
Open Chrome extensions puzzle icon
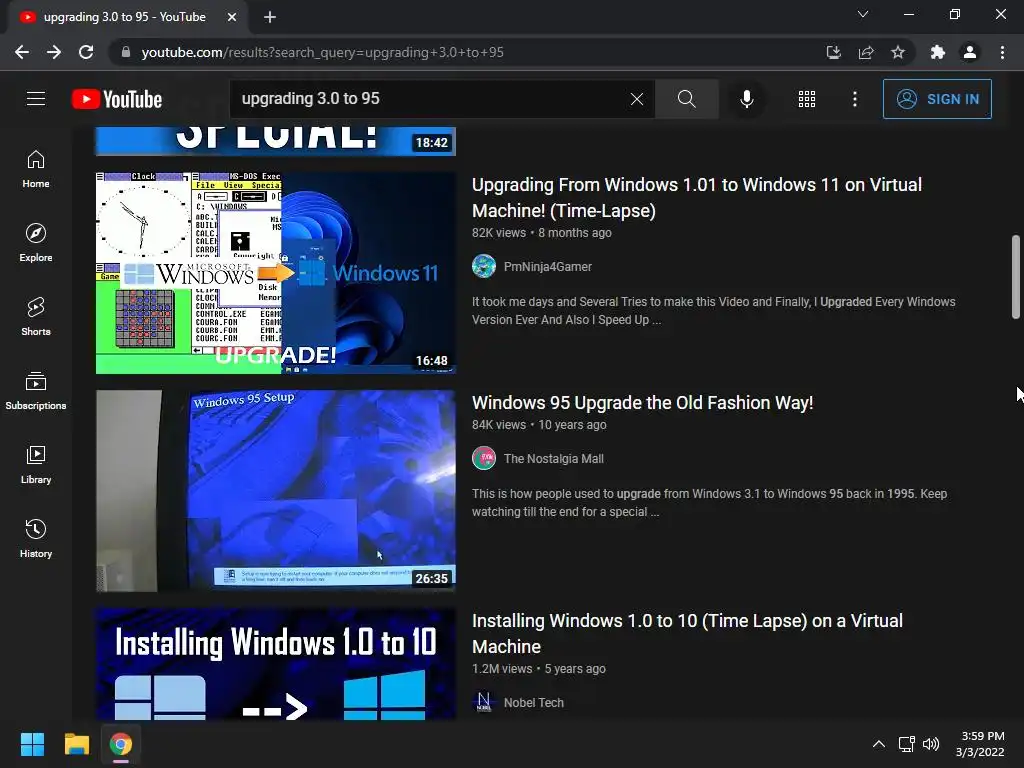937,52
